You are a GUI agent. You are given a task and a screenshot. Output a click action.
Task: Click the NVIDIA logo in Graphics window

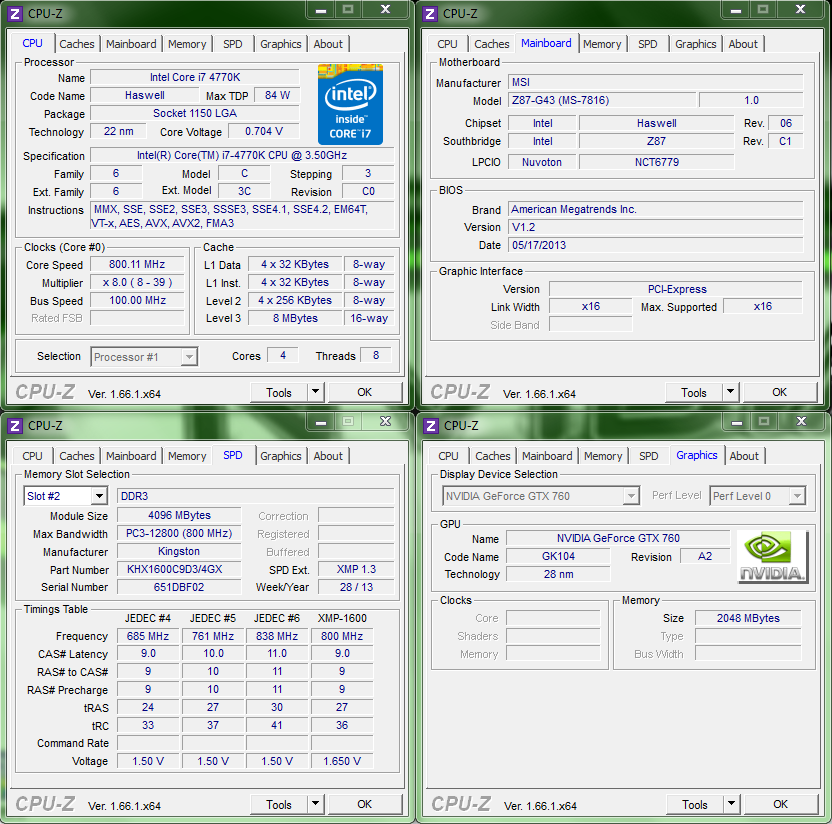(772, 557)
